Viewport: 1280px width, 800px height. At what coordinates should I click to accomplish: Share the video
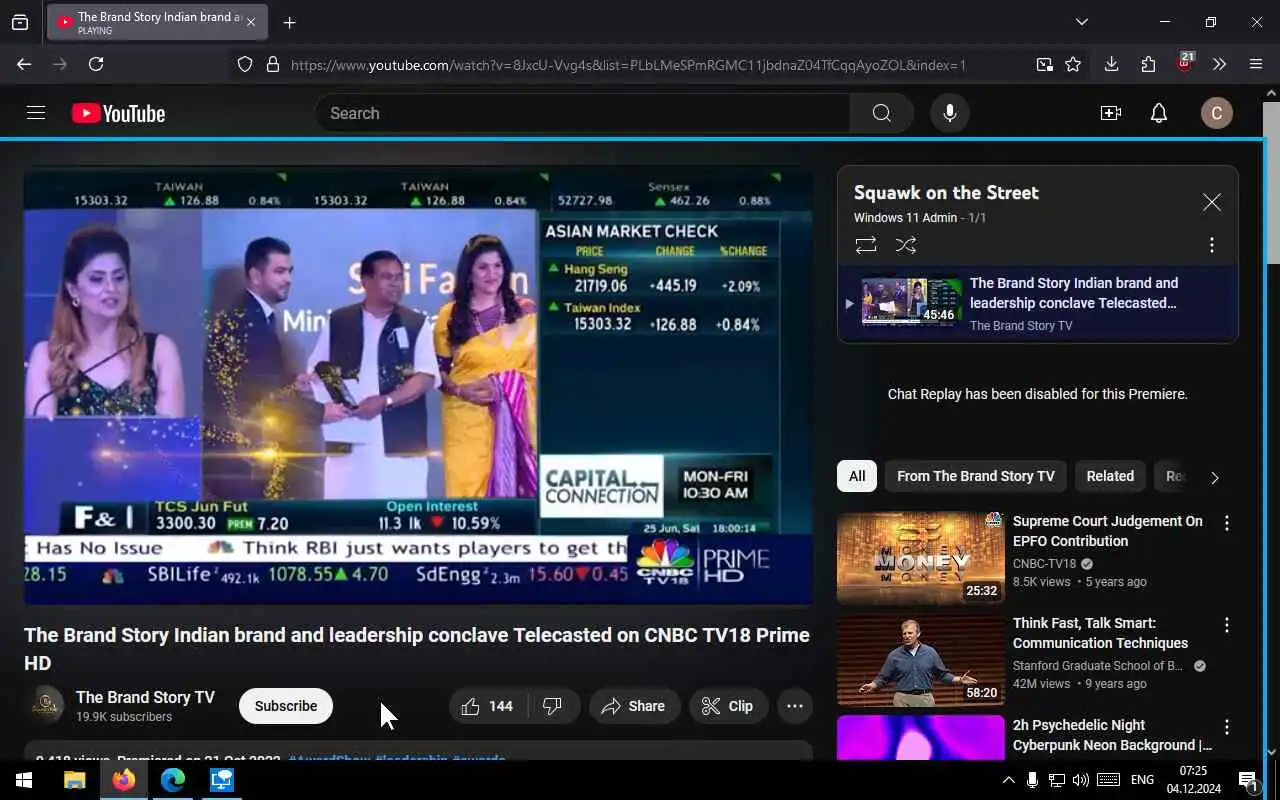pyautogui.click(x=633, y=706)
